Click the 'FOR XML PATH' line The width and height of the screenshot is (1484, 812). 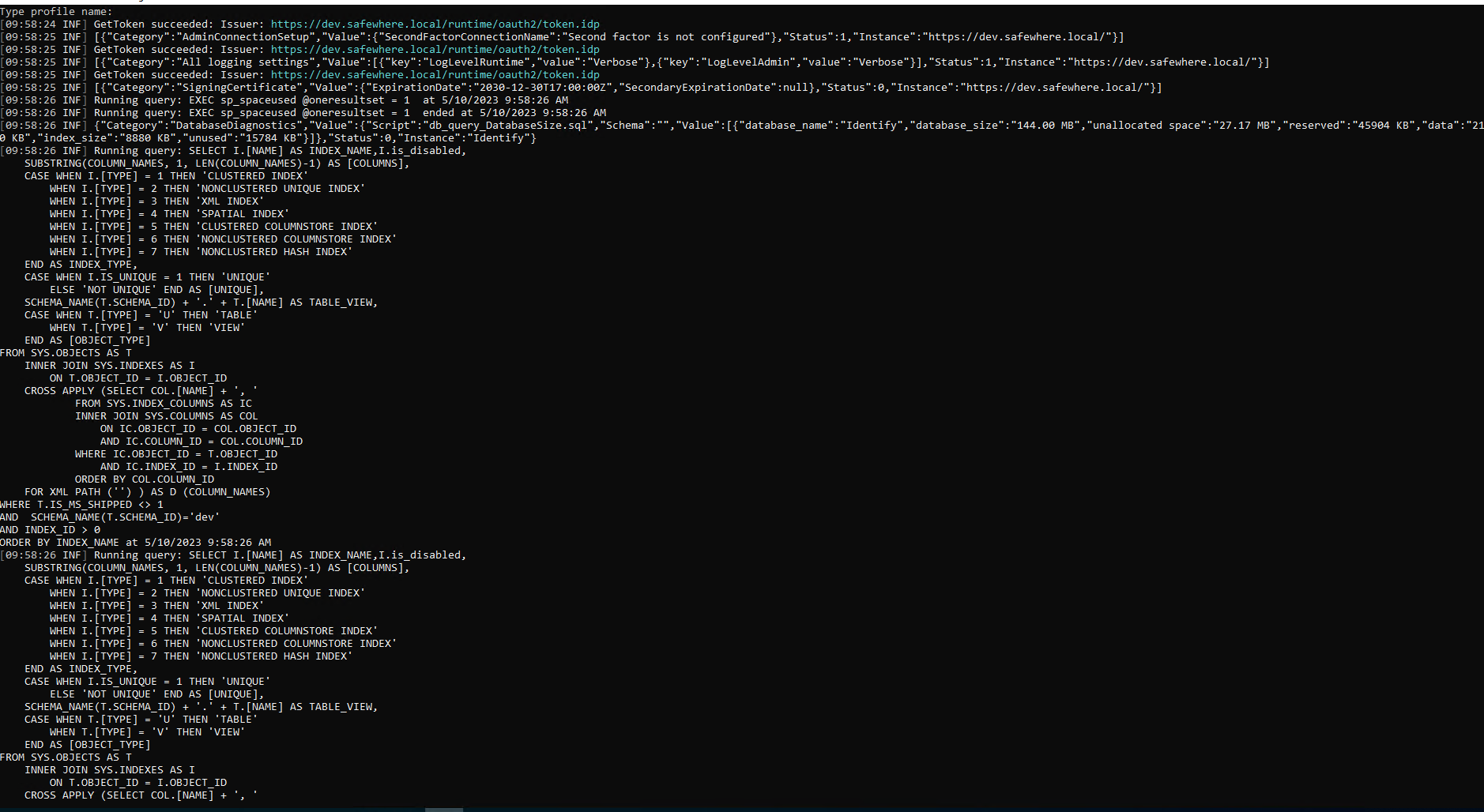coord(148,492)
